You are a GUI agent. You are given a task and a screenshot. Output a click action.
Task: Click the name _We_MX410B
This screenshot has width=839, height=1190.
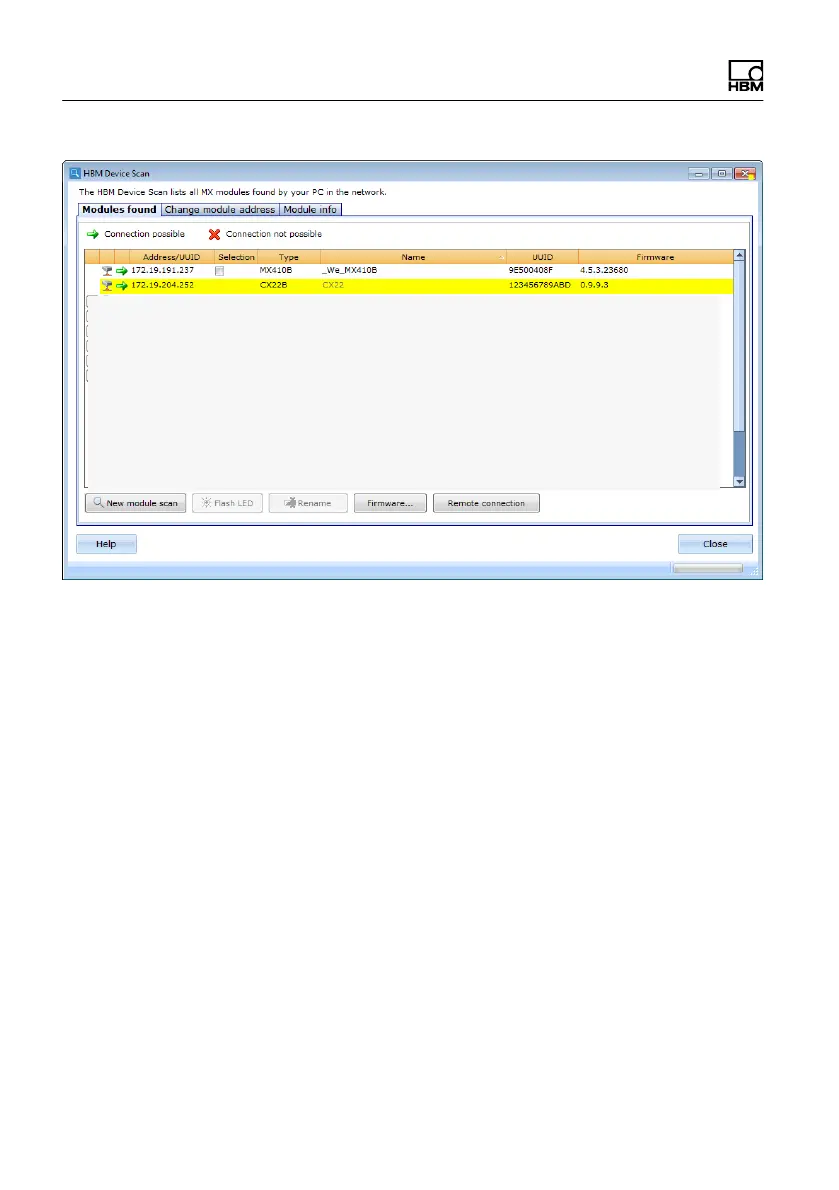pyautogui.click(x=350, y=270)
